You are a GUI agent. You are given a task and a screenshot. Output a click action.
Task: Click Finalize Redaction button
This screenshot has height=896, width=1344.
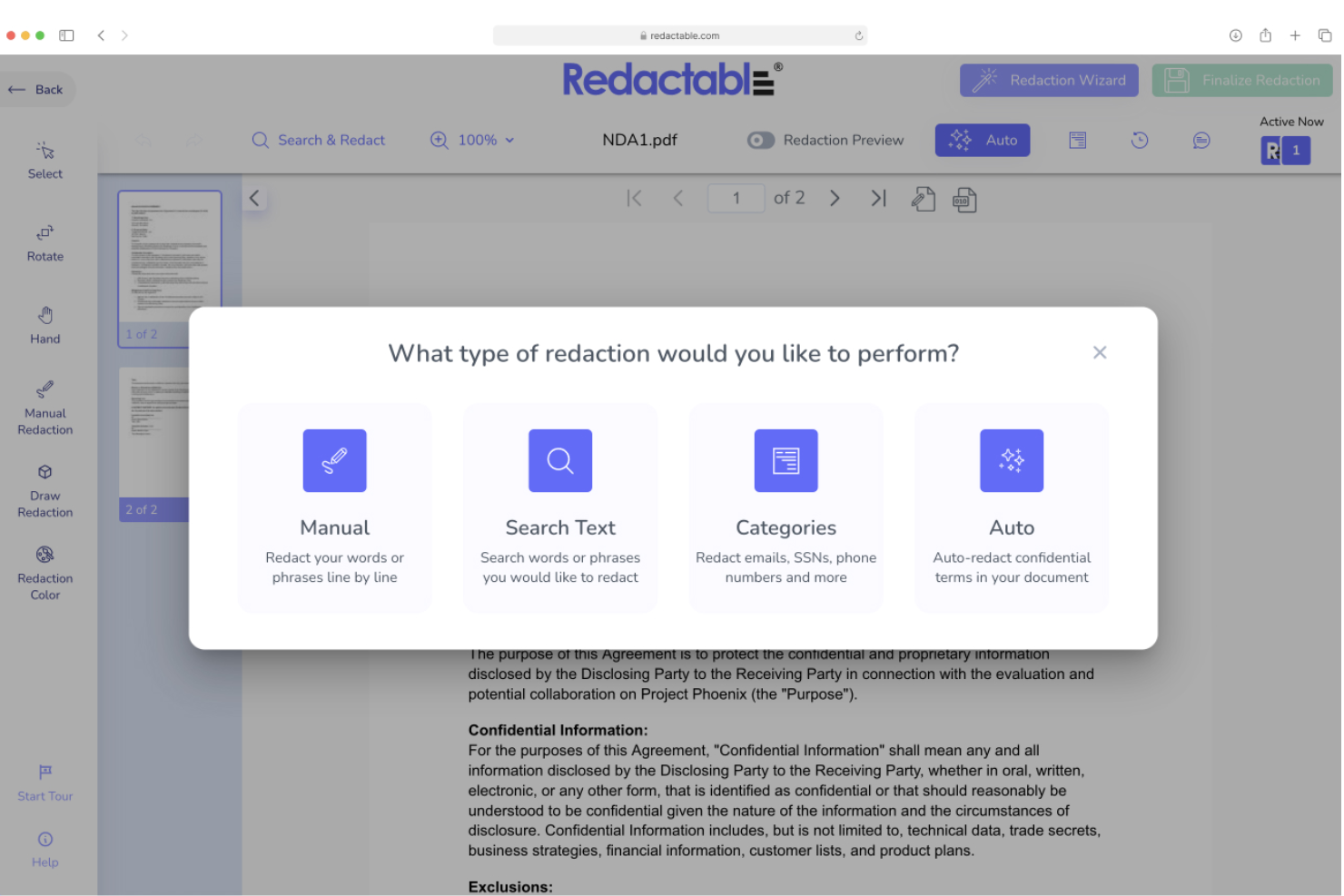[1242, 80]
